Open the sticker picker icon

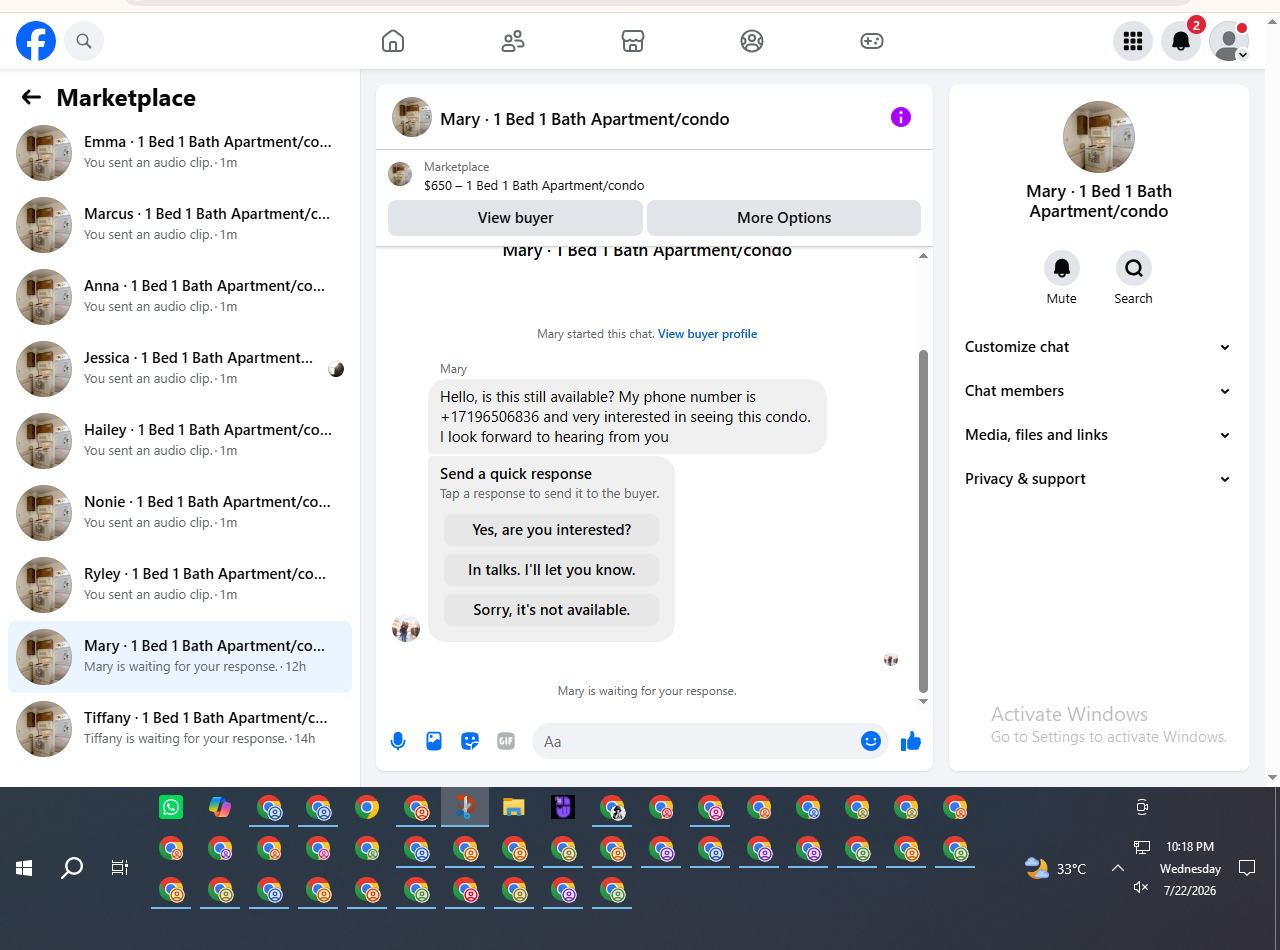(470, 741)
